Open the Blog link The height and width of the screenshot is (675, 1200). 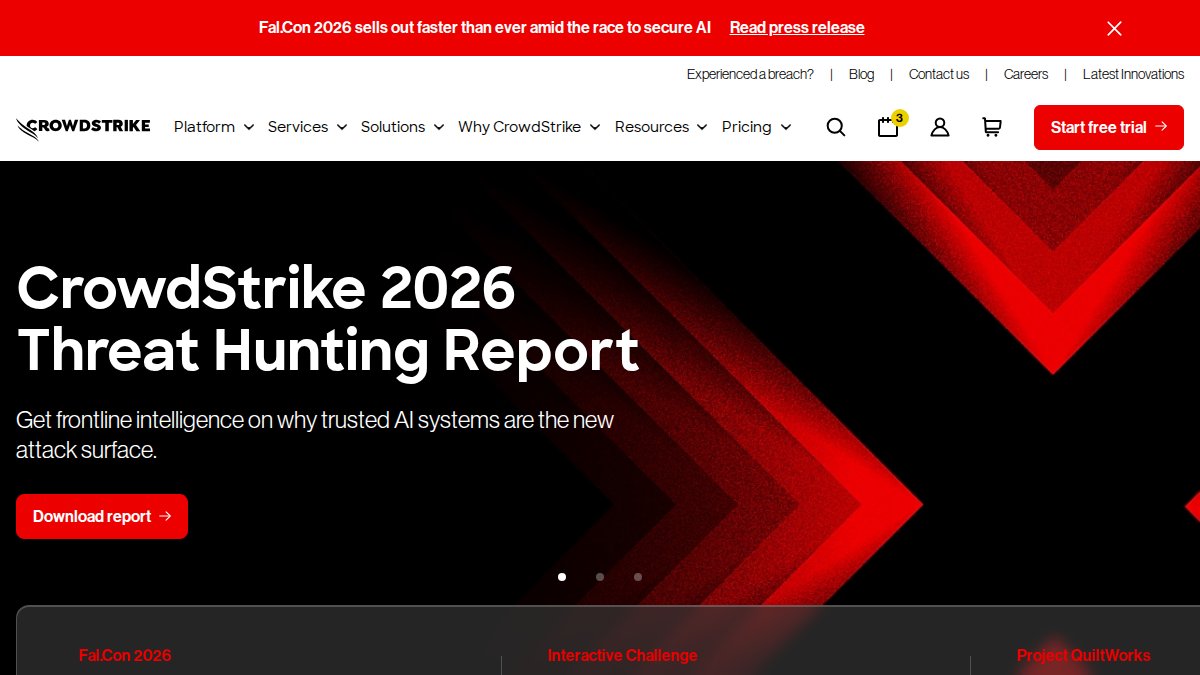(861, 74)
